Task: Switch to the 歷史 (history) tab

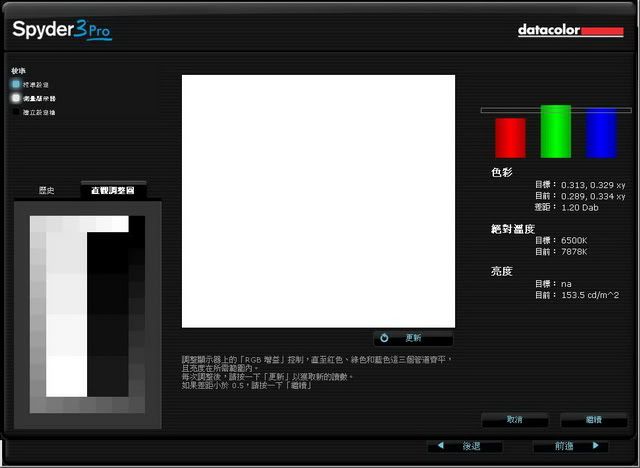Action: pos(47,191)
